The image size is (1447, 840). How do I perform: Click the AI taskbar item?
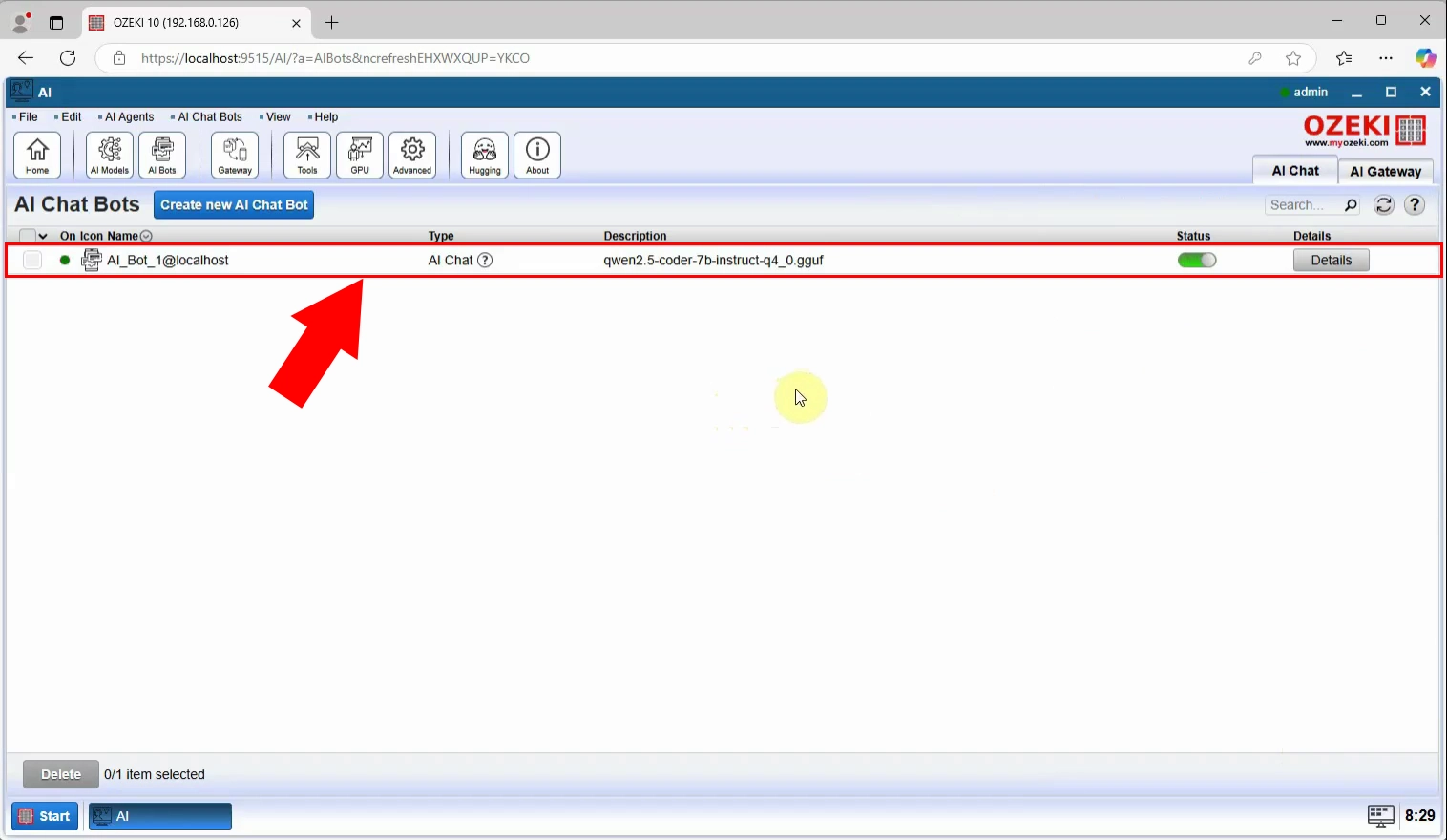coord(160,816)
